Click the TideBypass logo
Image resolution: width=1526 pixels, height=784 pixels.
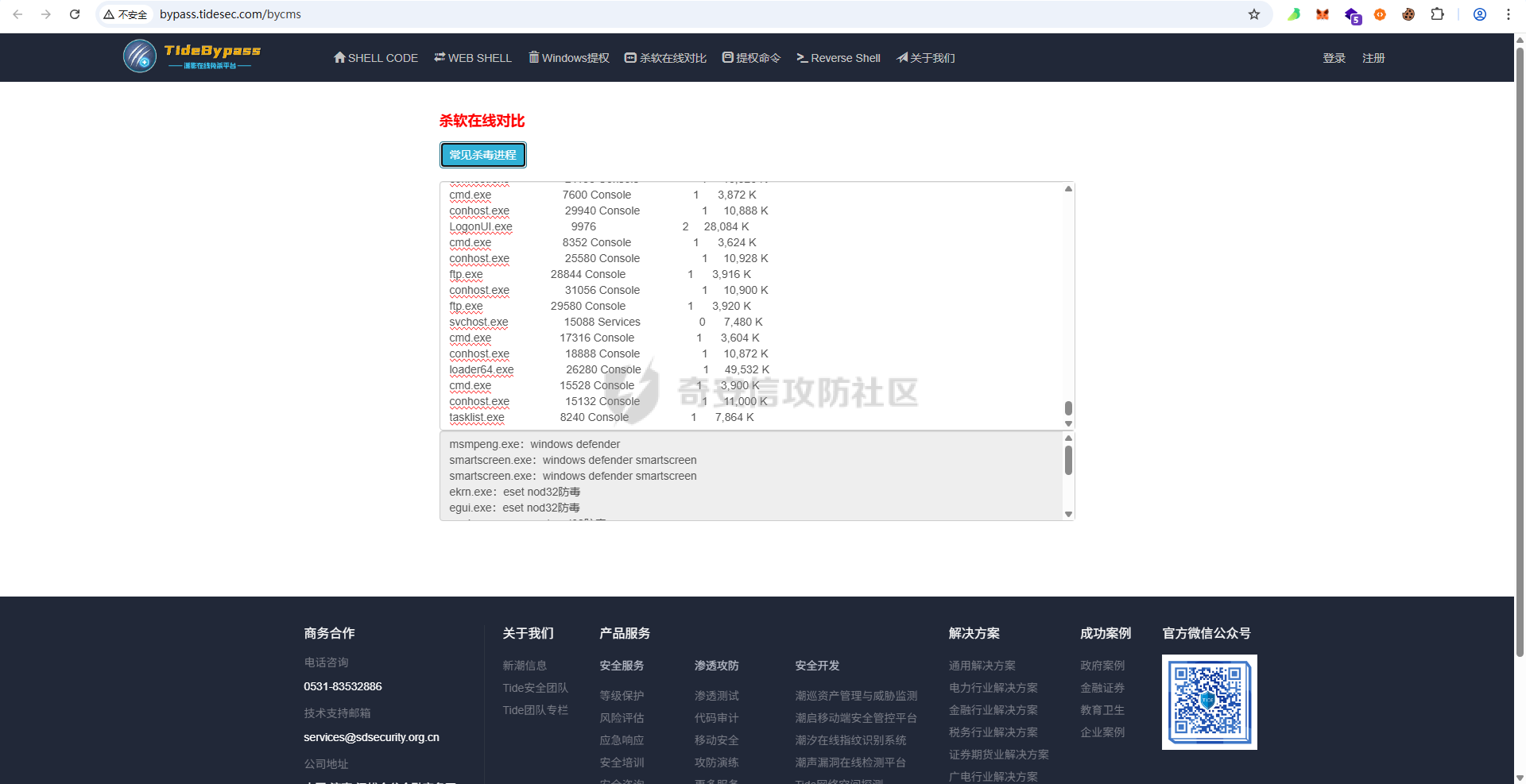(x=192, y=56)
